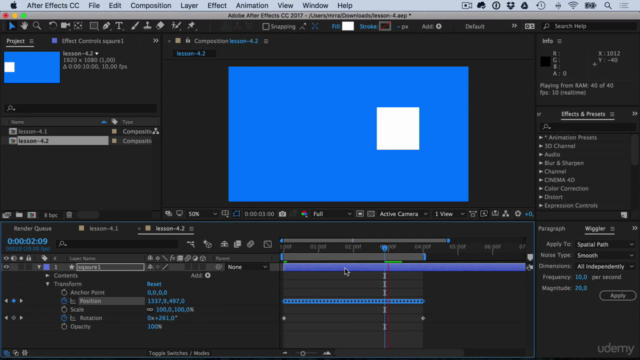640x360 pixels.
Task: Open the channel and color management icon
Action: pos(304,214)
